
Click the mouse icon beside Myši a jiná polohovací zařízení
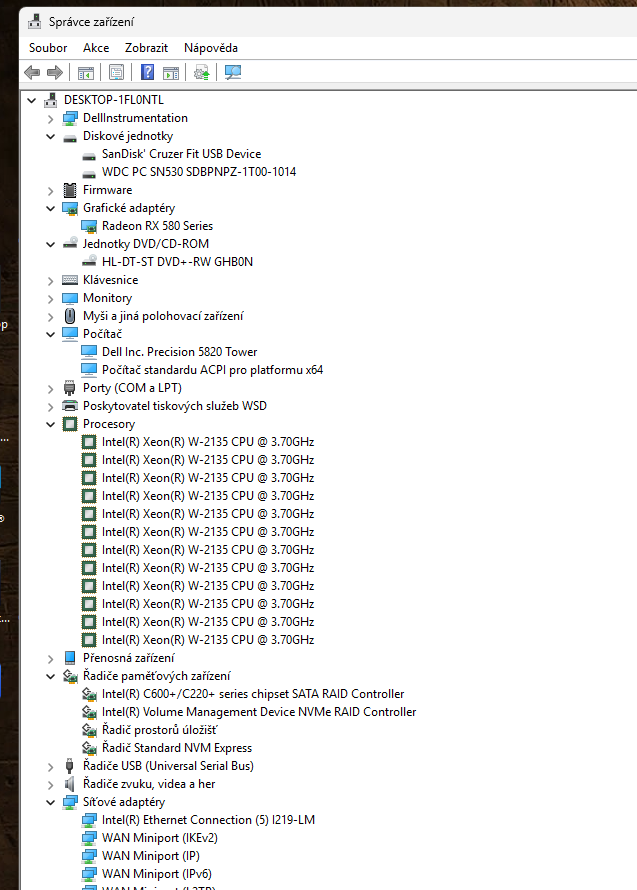tap(70, 316)
